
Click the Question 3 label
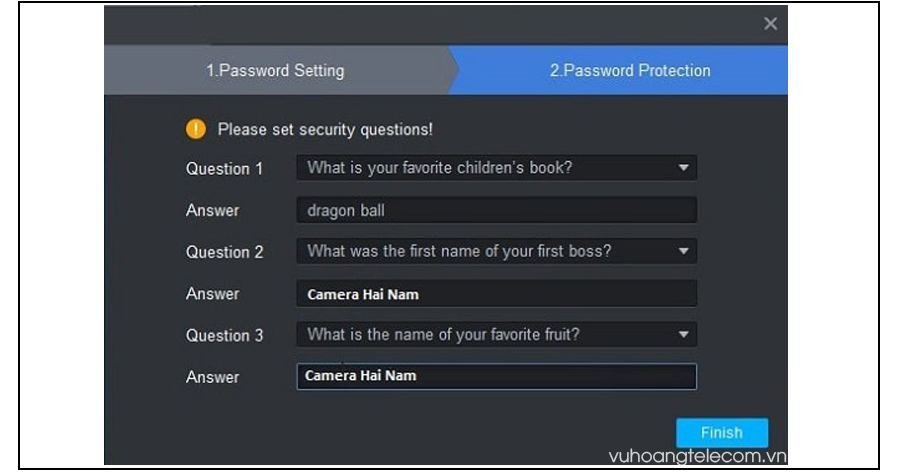tap(224, 336)
